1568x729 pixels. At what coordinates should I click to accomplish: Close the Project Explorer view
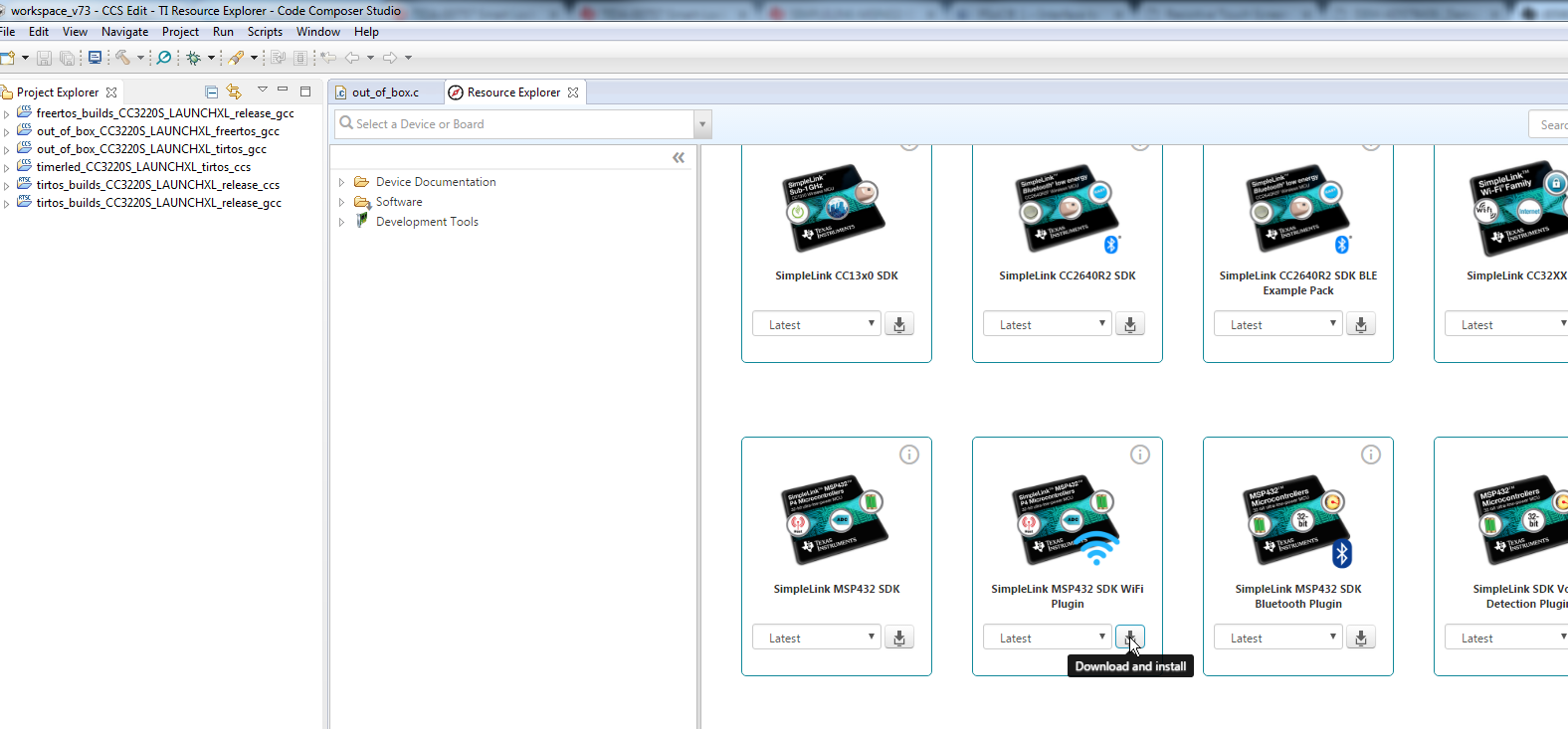111,92
